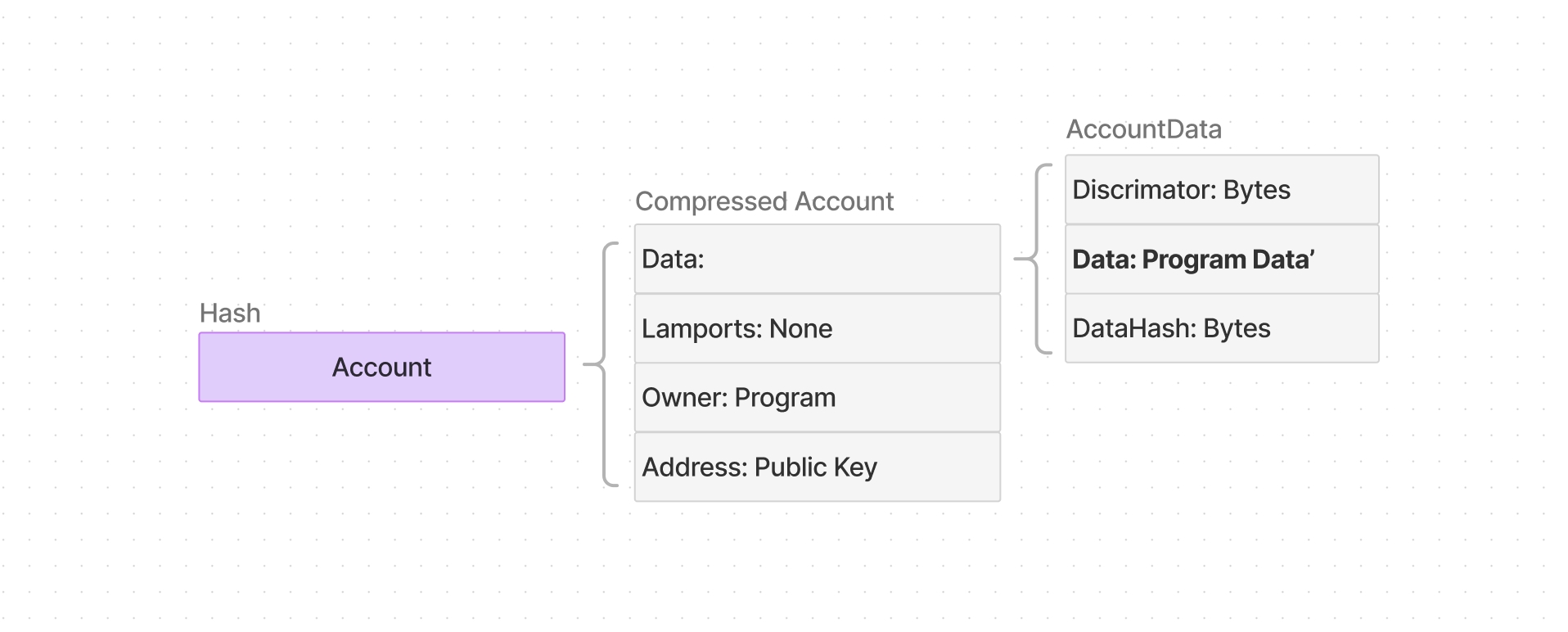1568x632 pixels.
Task: Click the "Hash" label above Account
Action: pyautogui.click(x=230, y=314)
